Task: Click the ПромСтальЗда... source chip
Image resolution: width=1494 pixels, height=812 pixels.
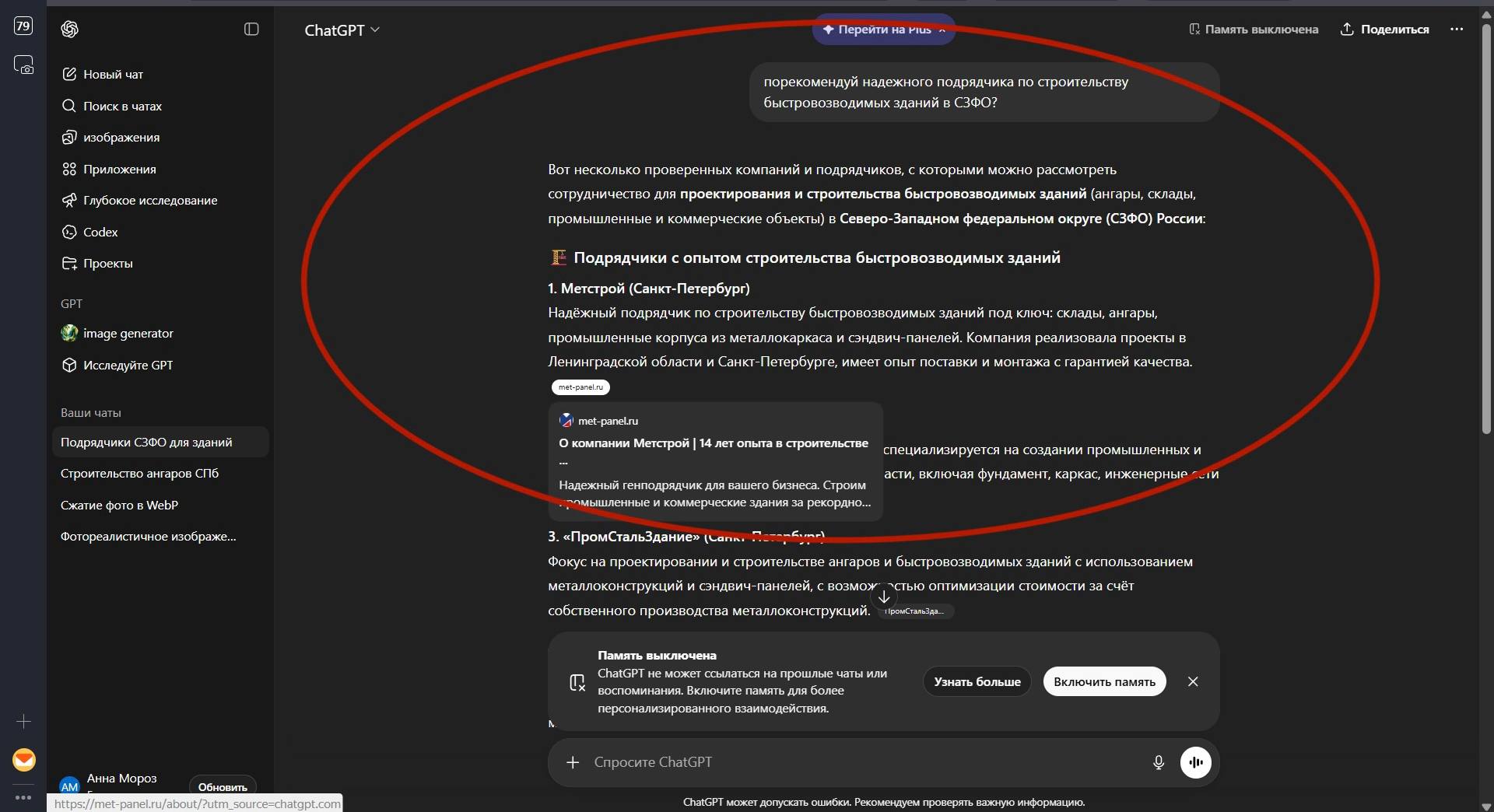Action: (916, 611)
